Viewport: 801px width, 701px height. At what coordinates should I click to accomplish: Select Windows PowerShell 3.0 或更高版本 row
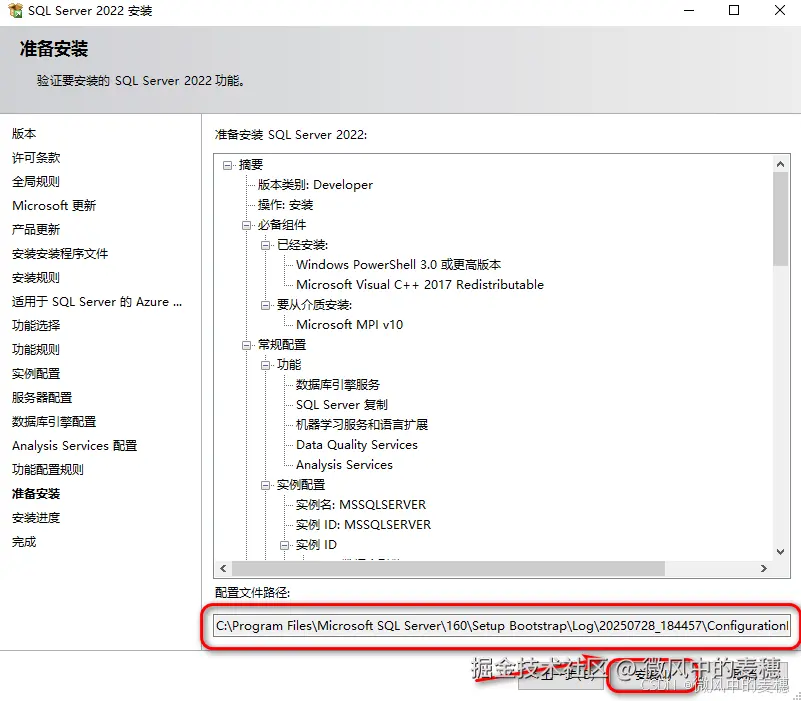(x=398, y=265)
